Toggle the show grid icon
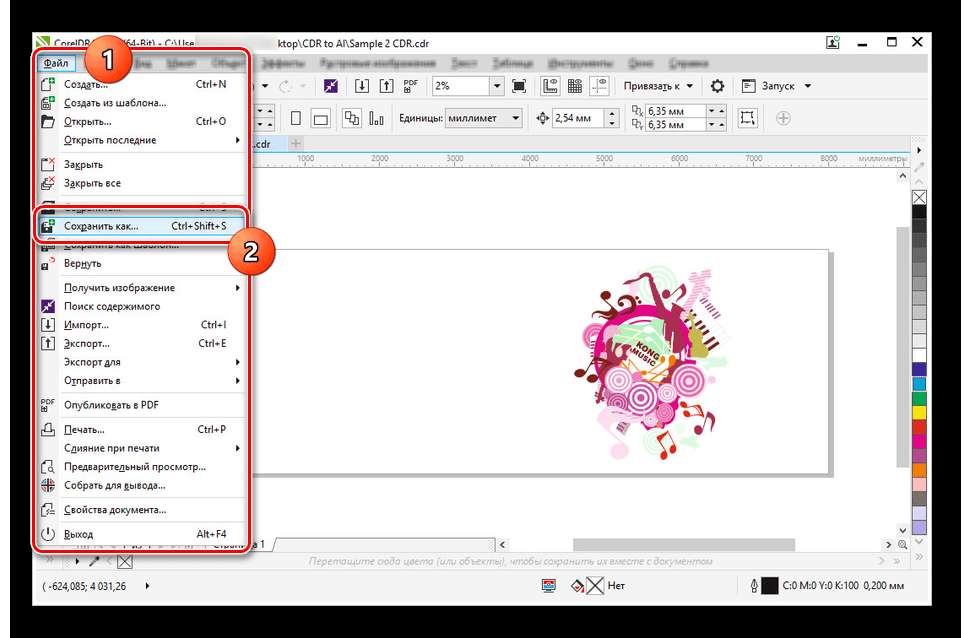This screenshot has width=964, height=638. pos(575,86)
